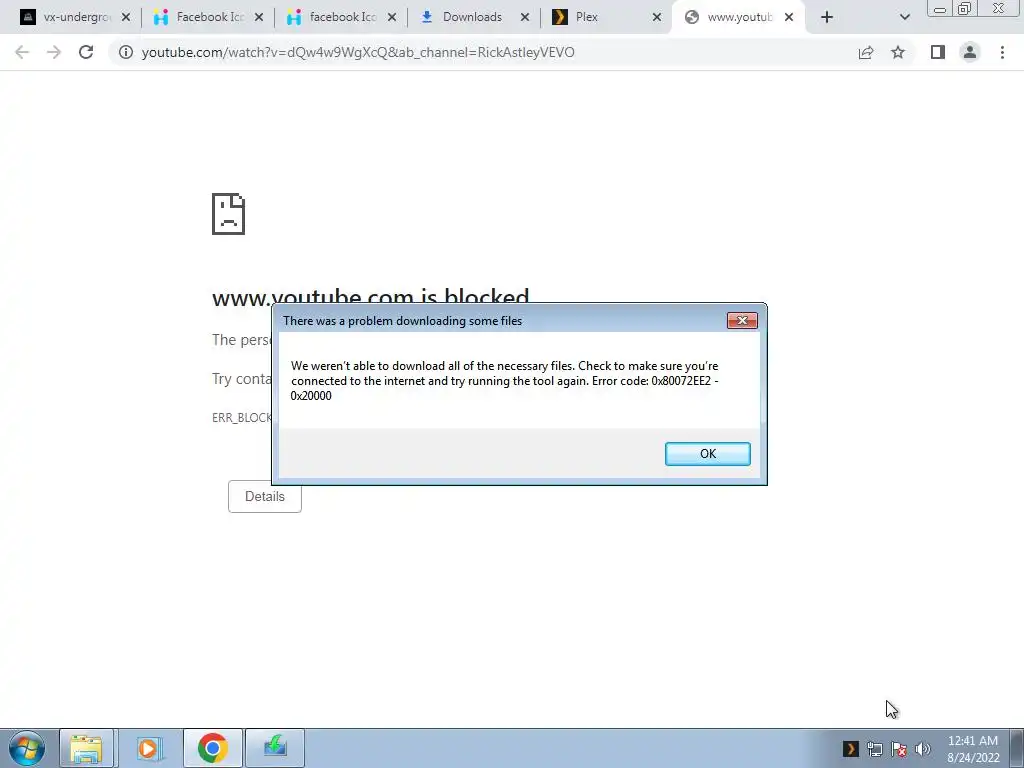Image resolution: width=1024 pixels, height=768 pixels.
Task: Open the Chrome profile icon
Action: 970,52
